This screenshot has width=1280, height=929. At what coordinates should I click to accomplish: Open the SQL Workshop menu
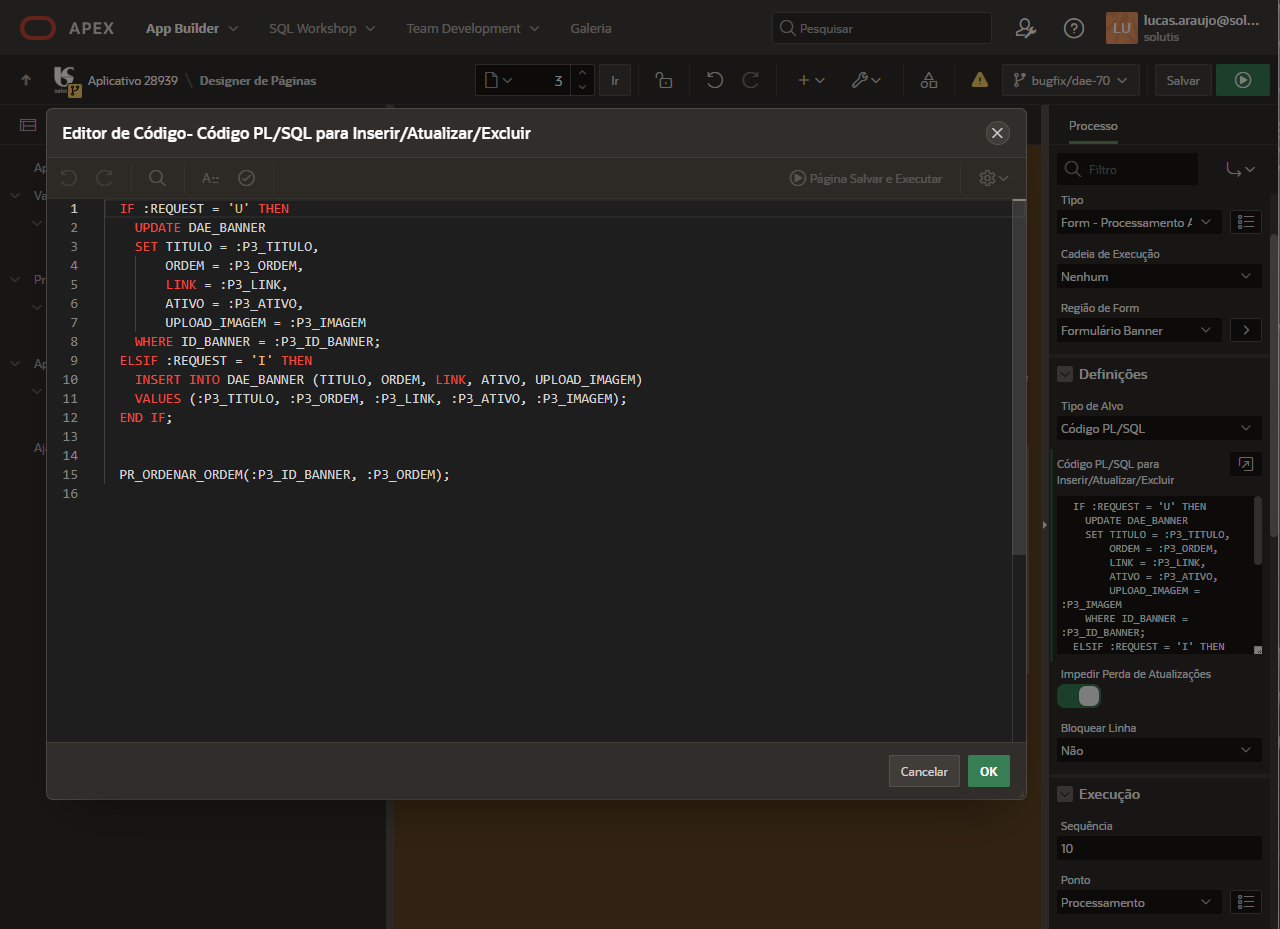point(322,28)
